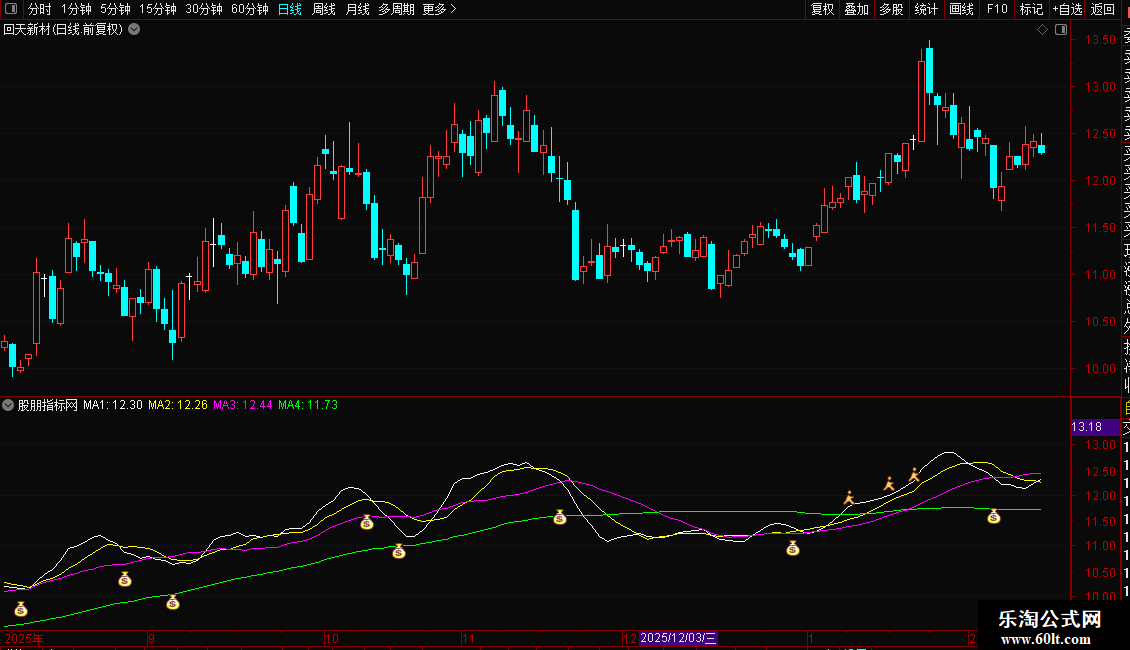Viewport: 1130px width, 650px height.
Task: Open dropdown next to 回天新材 title
Action: [134, 30]
